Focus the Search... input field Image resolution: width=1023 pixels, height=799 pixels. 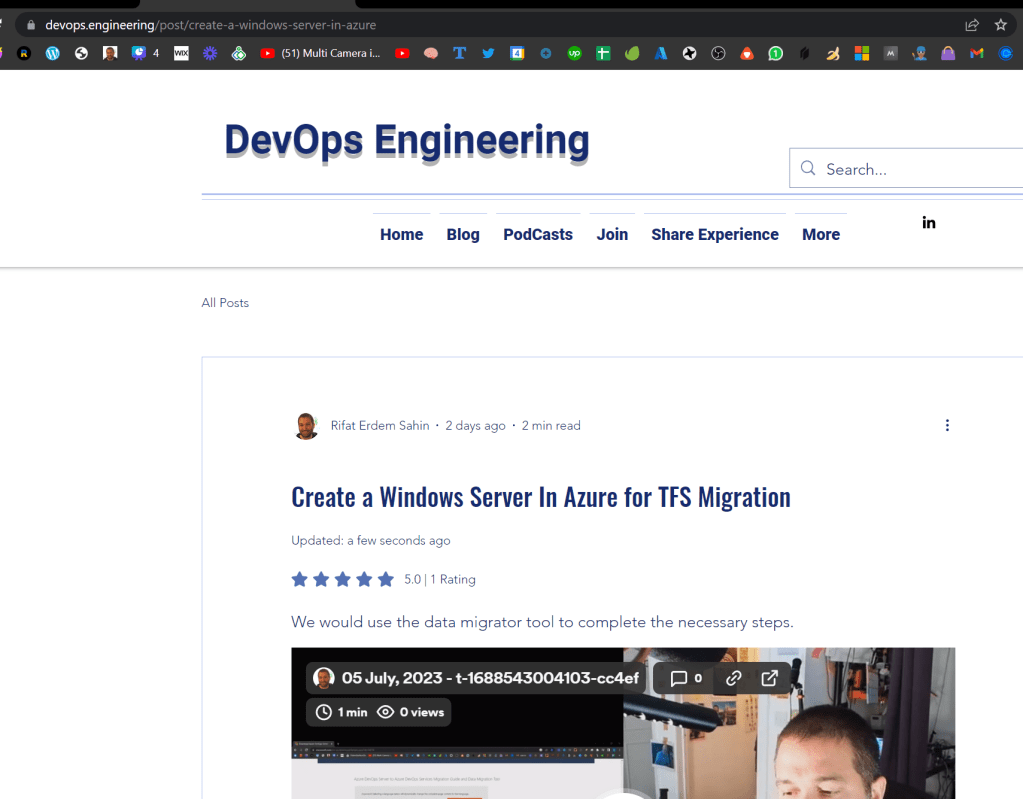[x=907, y=168]
